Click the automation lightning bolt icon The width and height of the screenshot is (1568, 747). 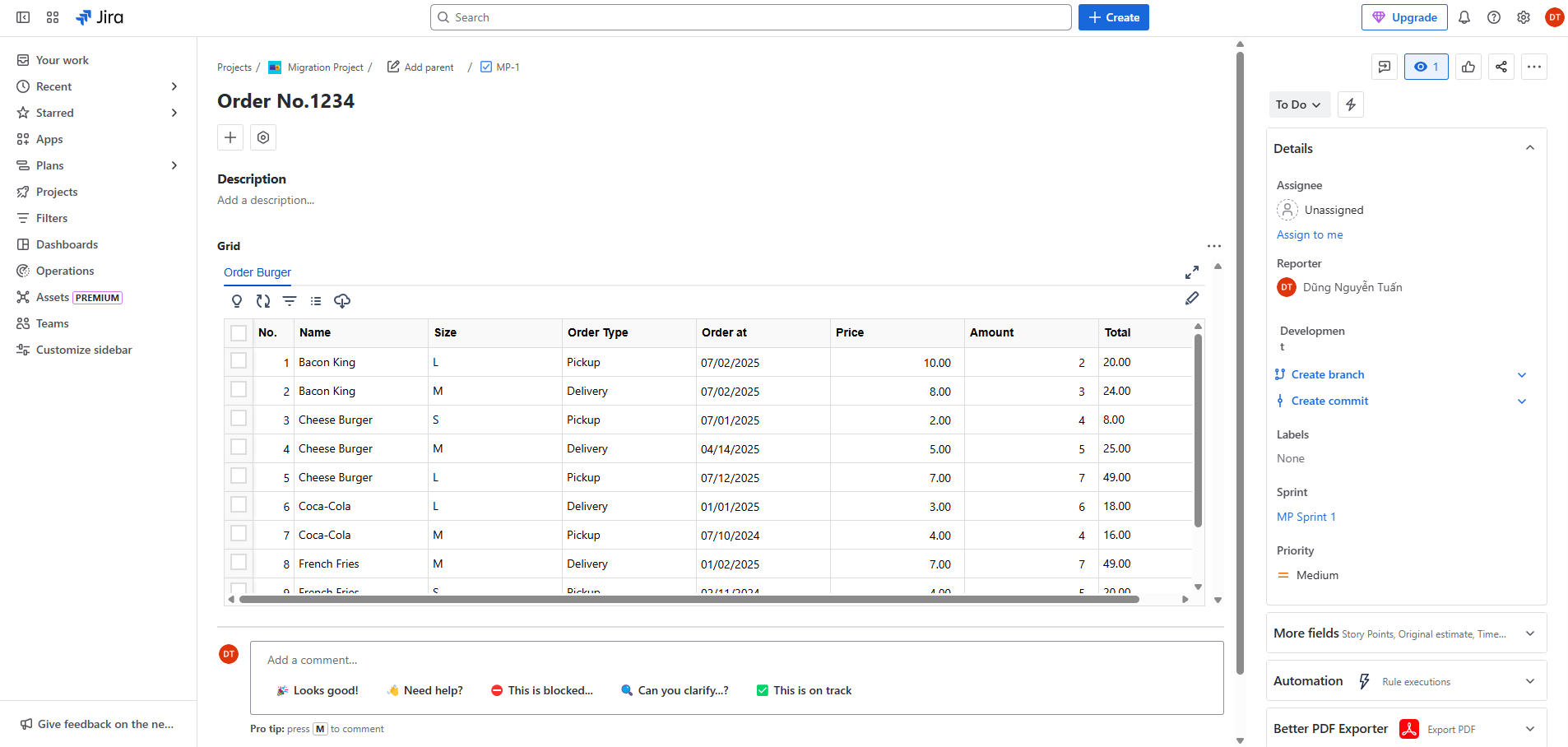click(1351, 104)
